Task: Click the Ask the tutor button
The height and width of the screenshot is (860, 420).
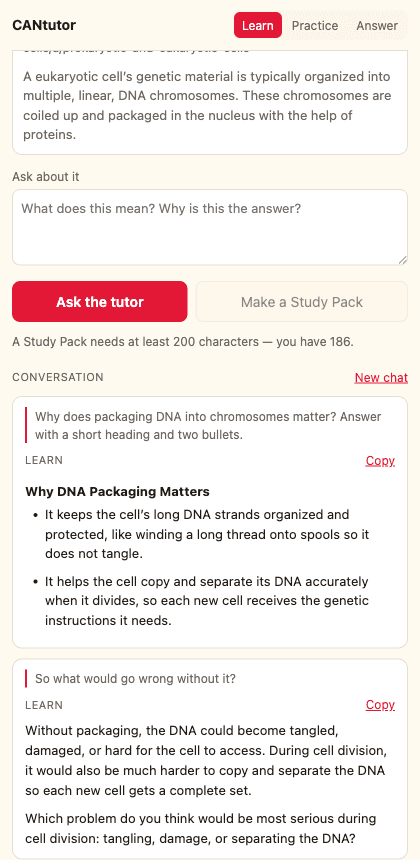Action: tap(100, 302)
